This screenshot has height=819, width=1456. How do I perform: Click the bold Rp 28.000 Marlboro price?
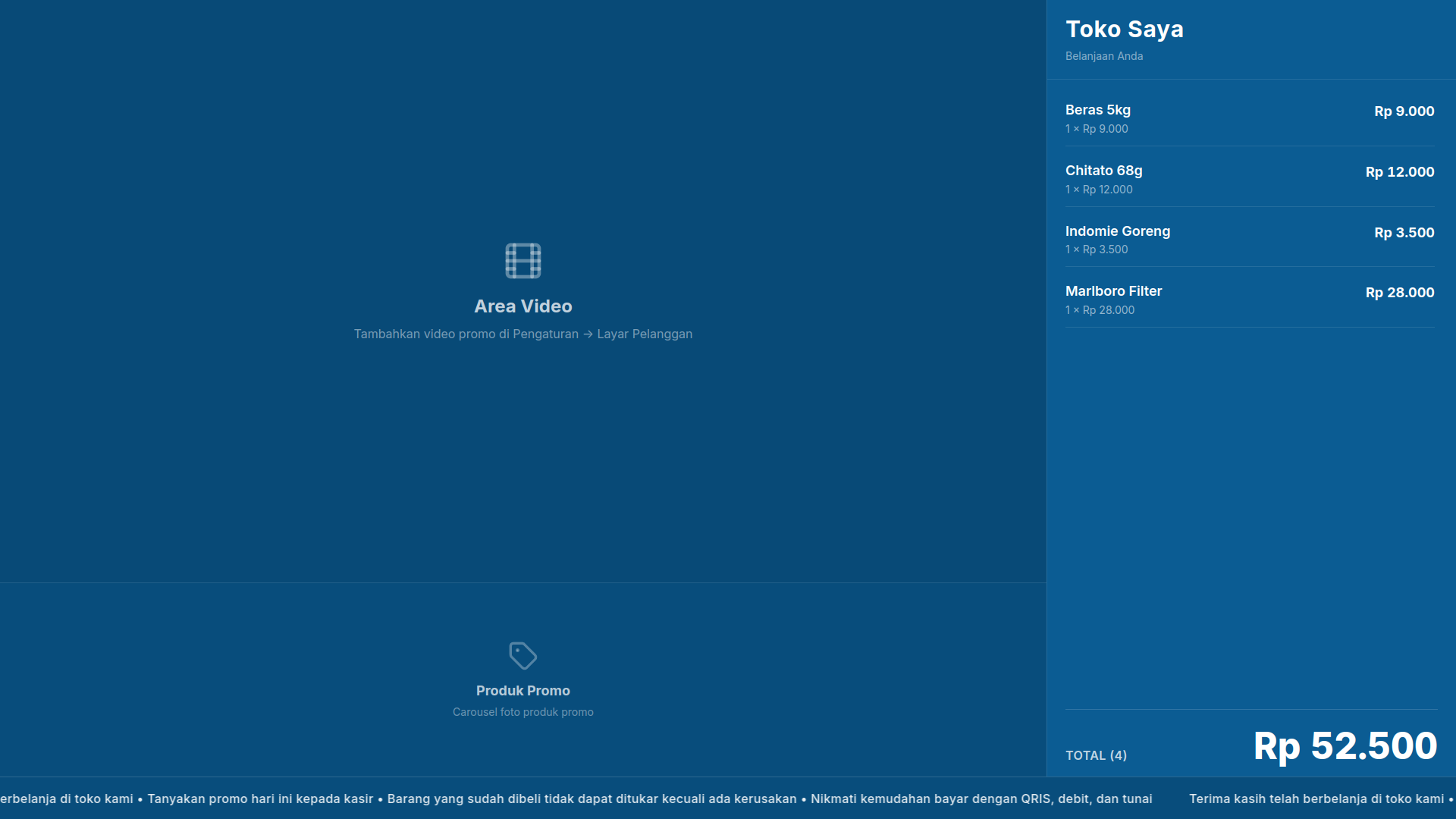click(x=1400, y=293)
